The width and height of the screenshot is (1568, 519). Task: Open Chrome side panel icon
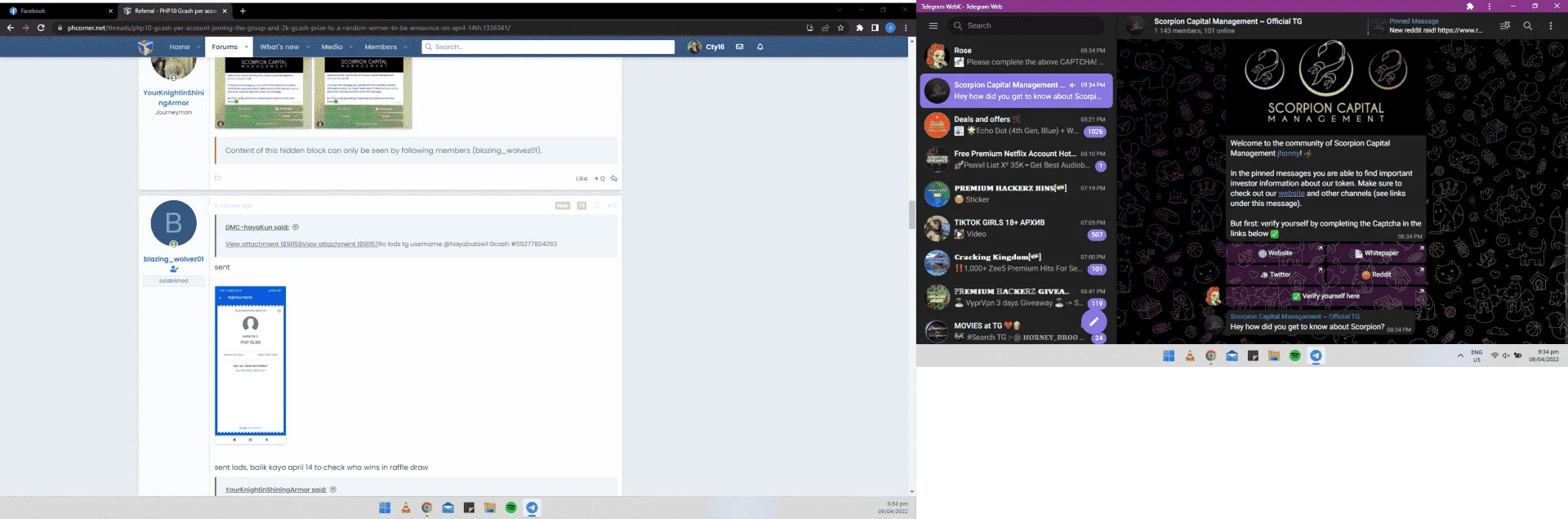pos(875,28)
